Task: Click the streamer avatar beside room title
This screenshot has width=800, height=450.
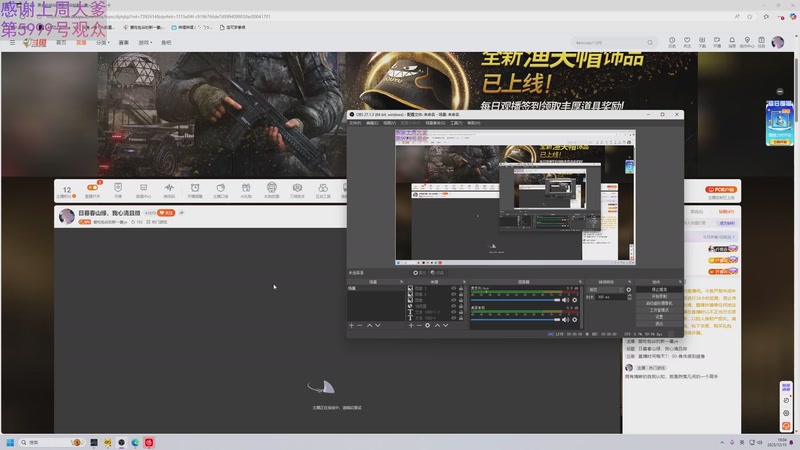Action: pos(66,216)
